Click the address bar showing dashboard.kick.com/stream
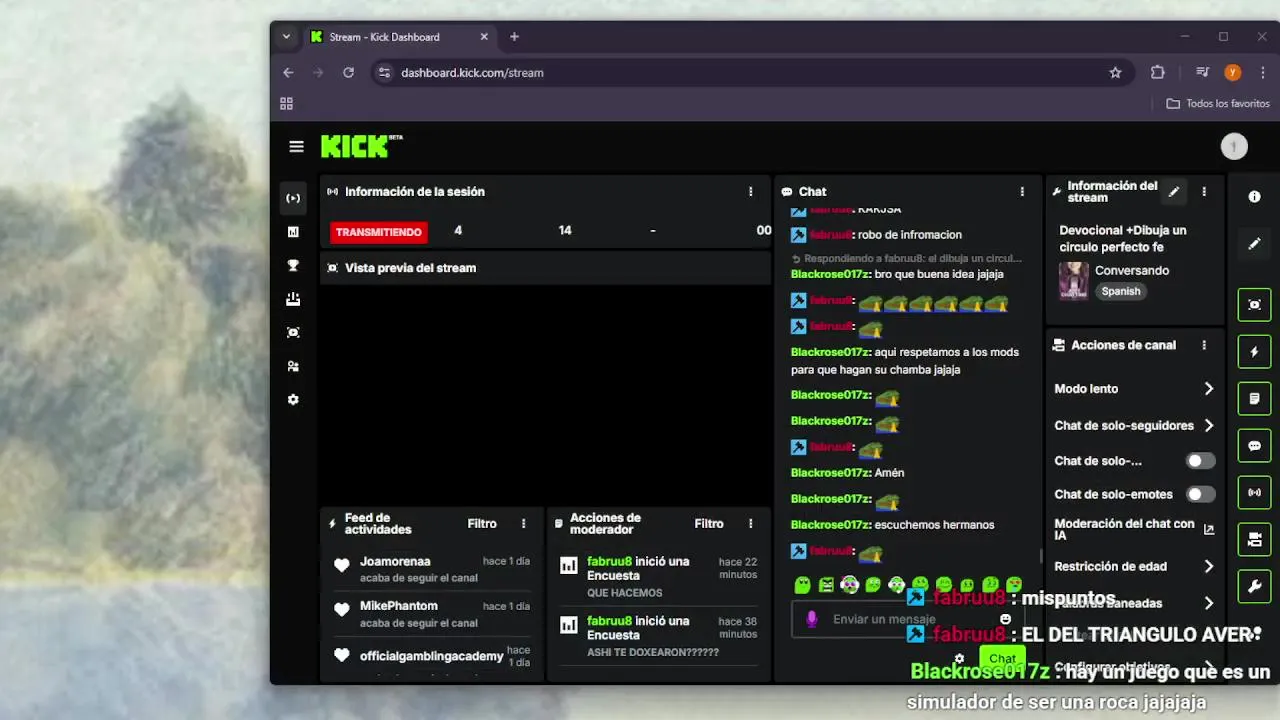 [x=472, y=73]
